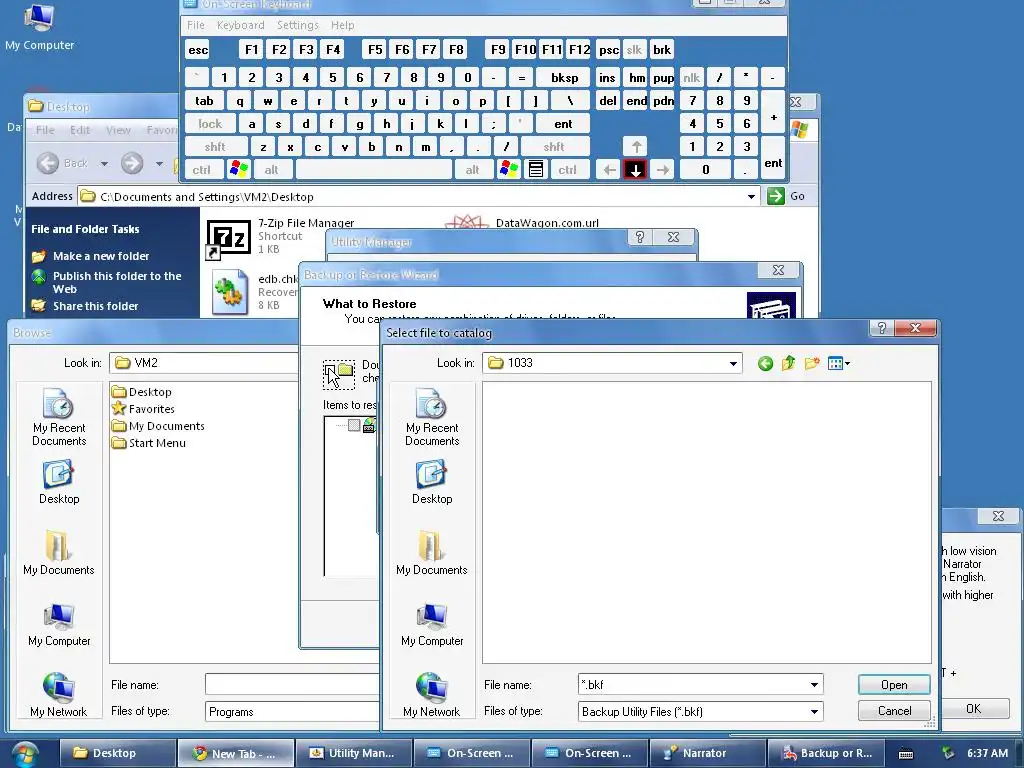
Task: Click the Go Back icon in Select file dialog
Action: coord(765,363)
